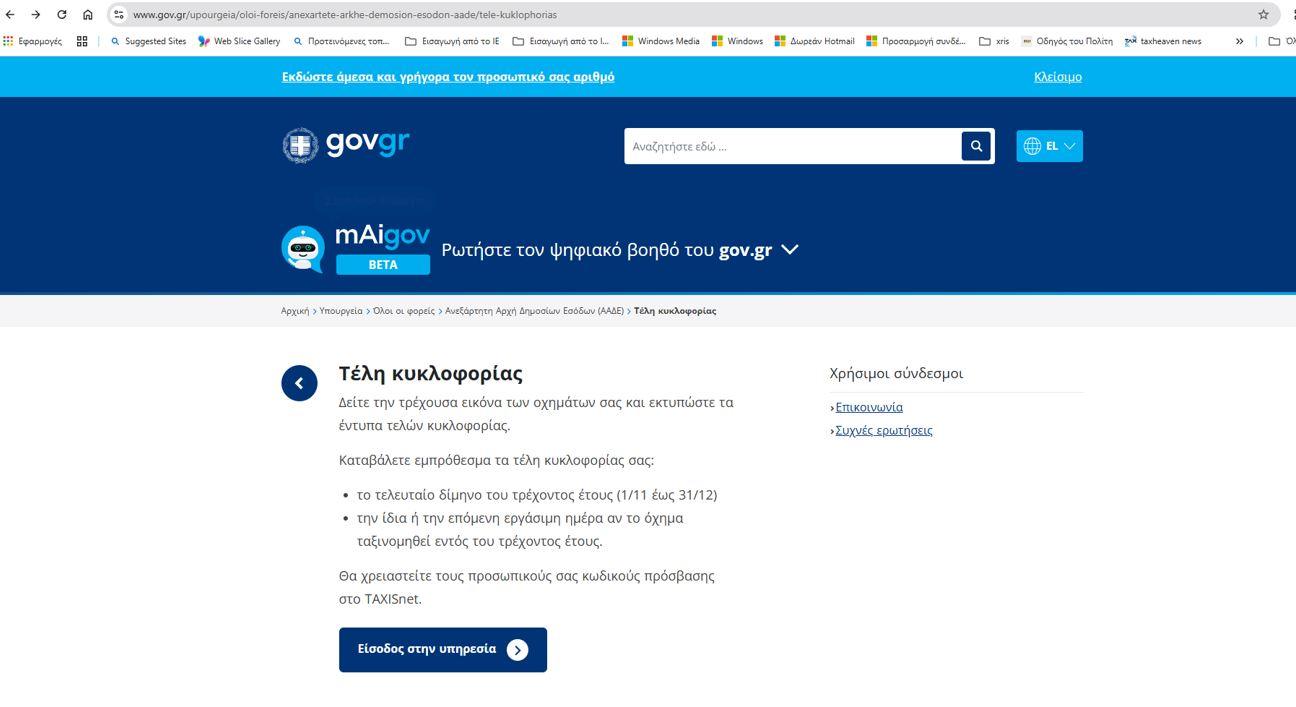Reload the current page
Image resolution: width=1296 pixels, height=707 pixels.
coord(62,15)
